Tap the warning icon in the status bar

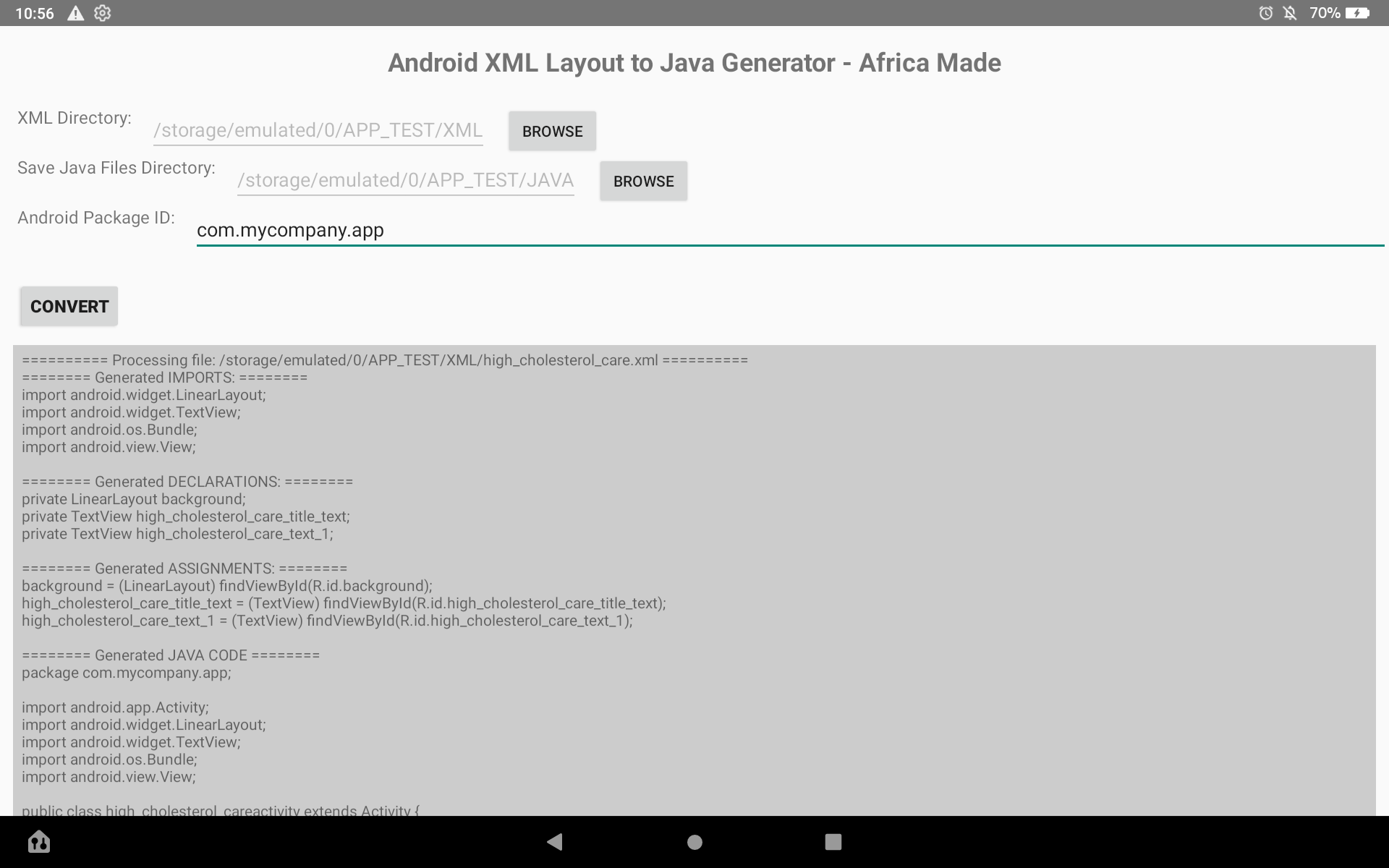75,12
